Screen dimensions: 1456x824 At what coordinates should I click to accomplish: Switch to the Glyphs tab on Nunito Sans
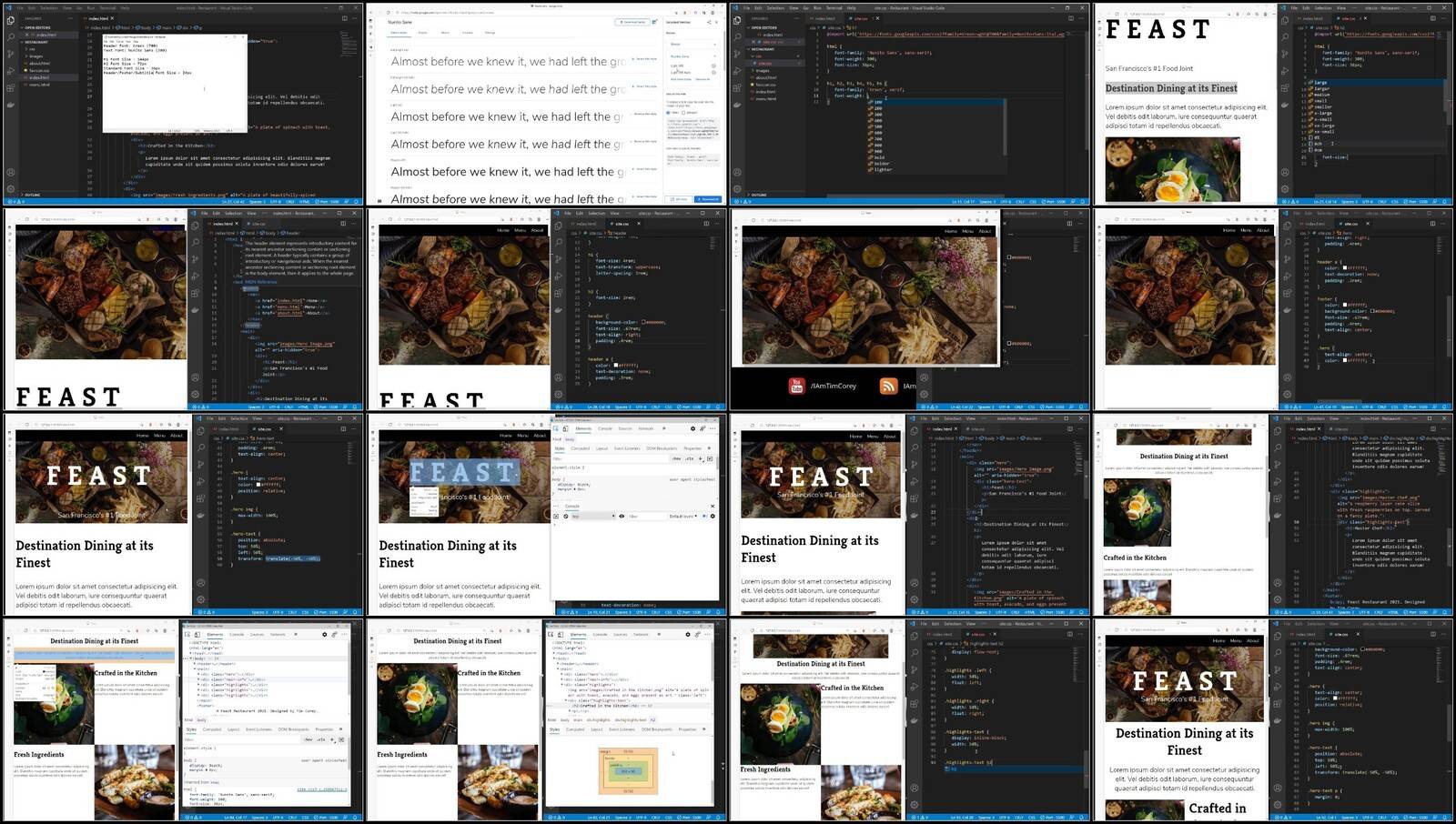[422, 33]
